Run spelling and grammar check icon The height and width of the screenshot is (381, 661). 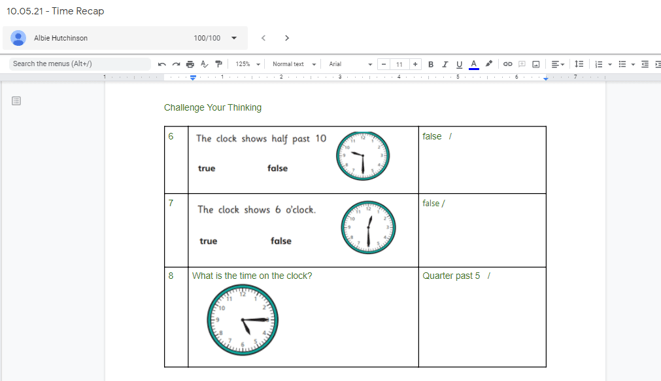point(204,64)
